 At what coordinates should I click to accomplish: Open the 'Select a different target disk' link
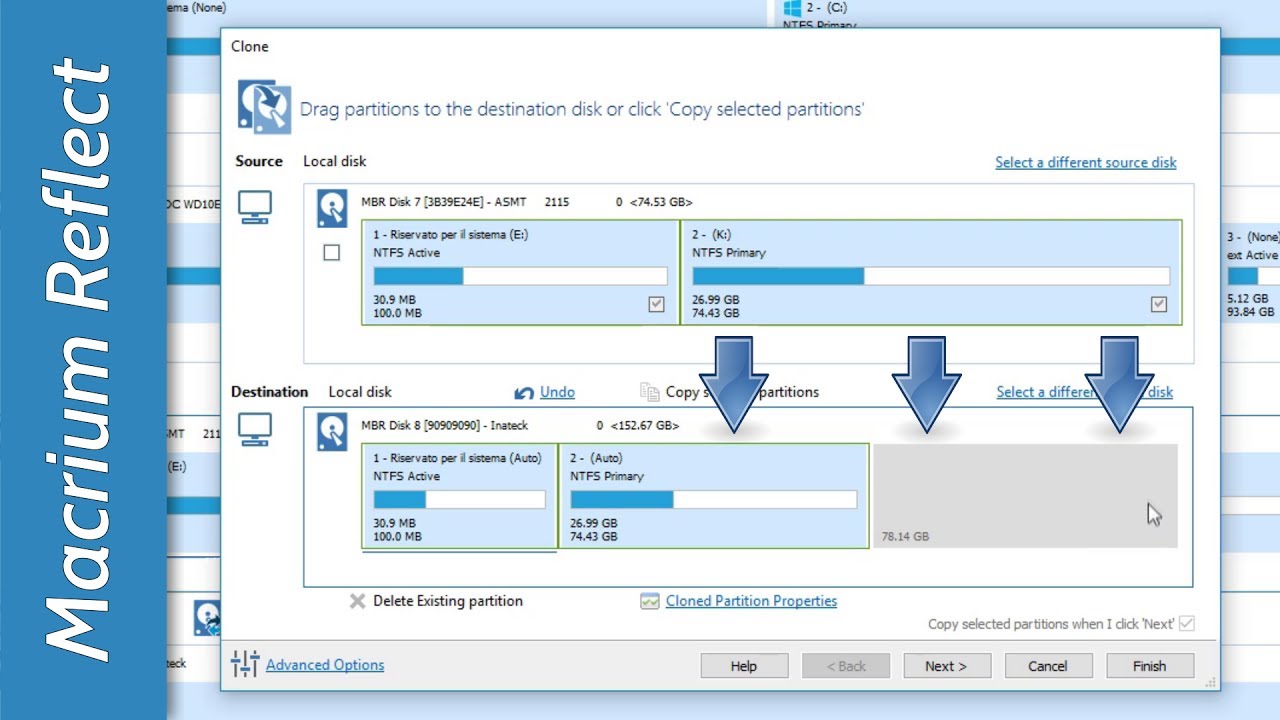(1084, 392)
